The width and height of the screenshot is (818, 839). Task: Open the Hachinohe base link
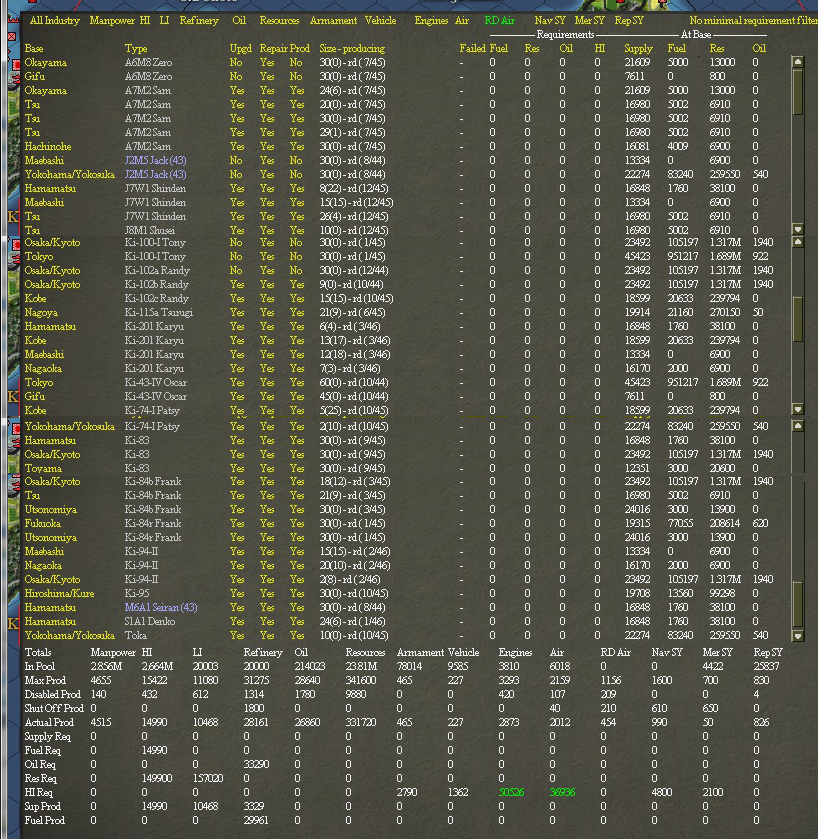48,147
